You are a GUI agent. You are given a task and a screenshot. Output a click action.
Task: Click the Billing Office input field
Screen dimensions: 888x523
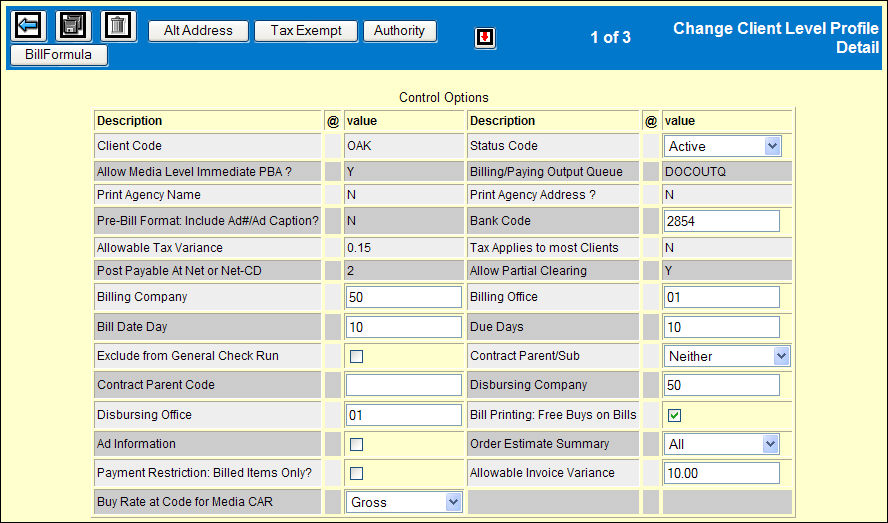[x=722, y=297]
